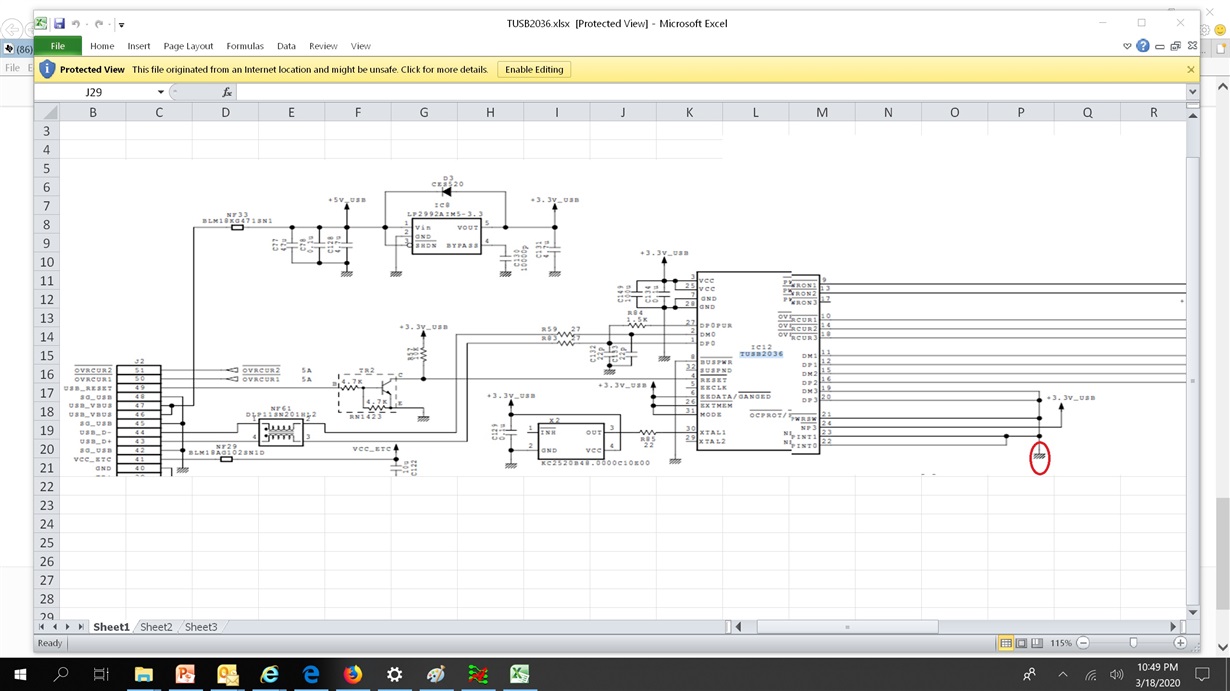Screen dimensions: 1230x691
Task: Open the Review ribbon tab
Action: coord(323,46)
